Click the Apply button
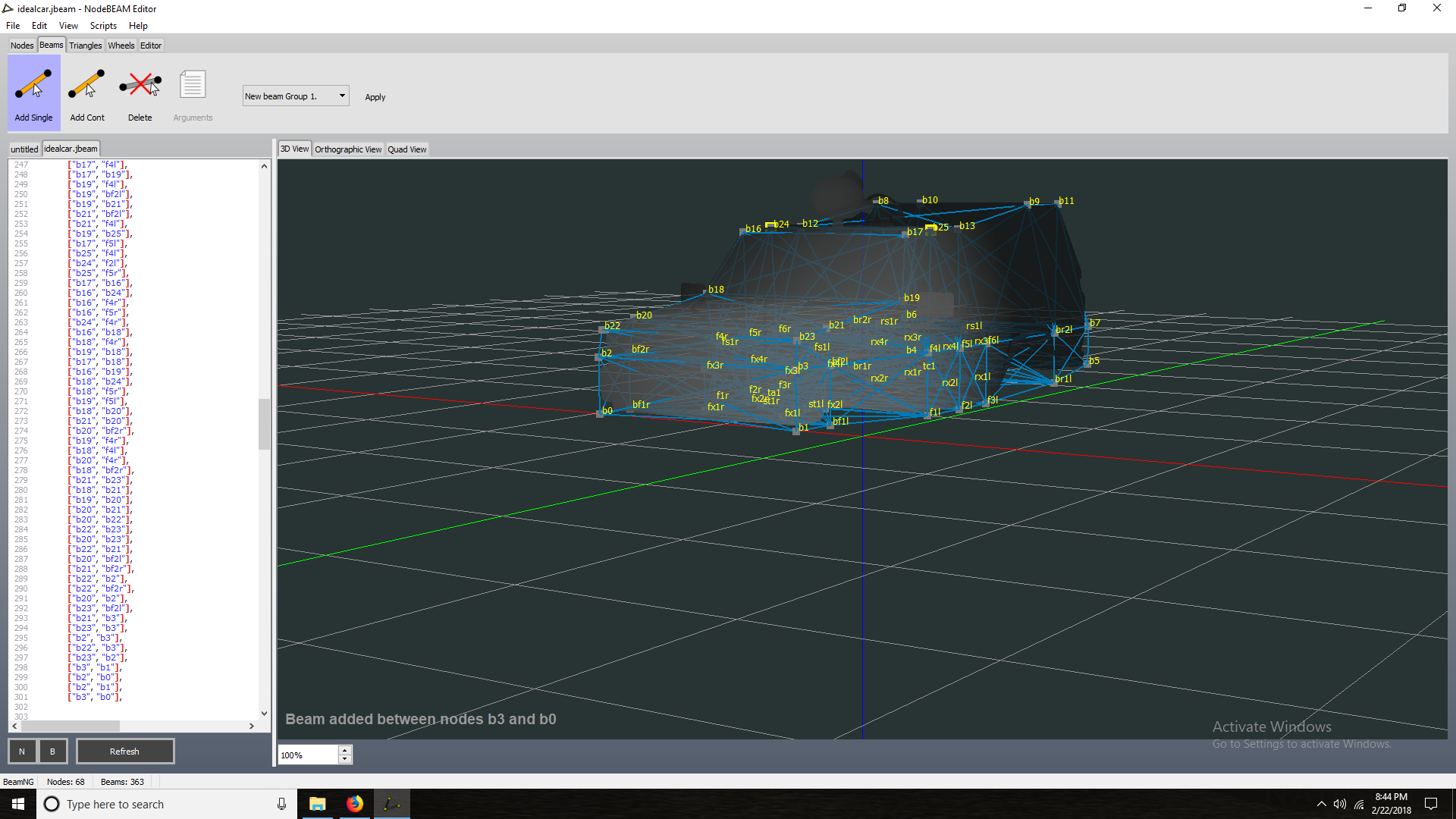Image resolution: width=1456 pixels, height=819 pixels. coord(375,97)
